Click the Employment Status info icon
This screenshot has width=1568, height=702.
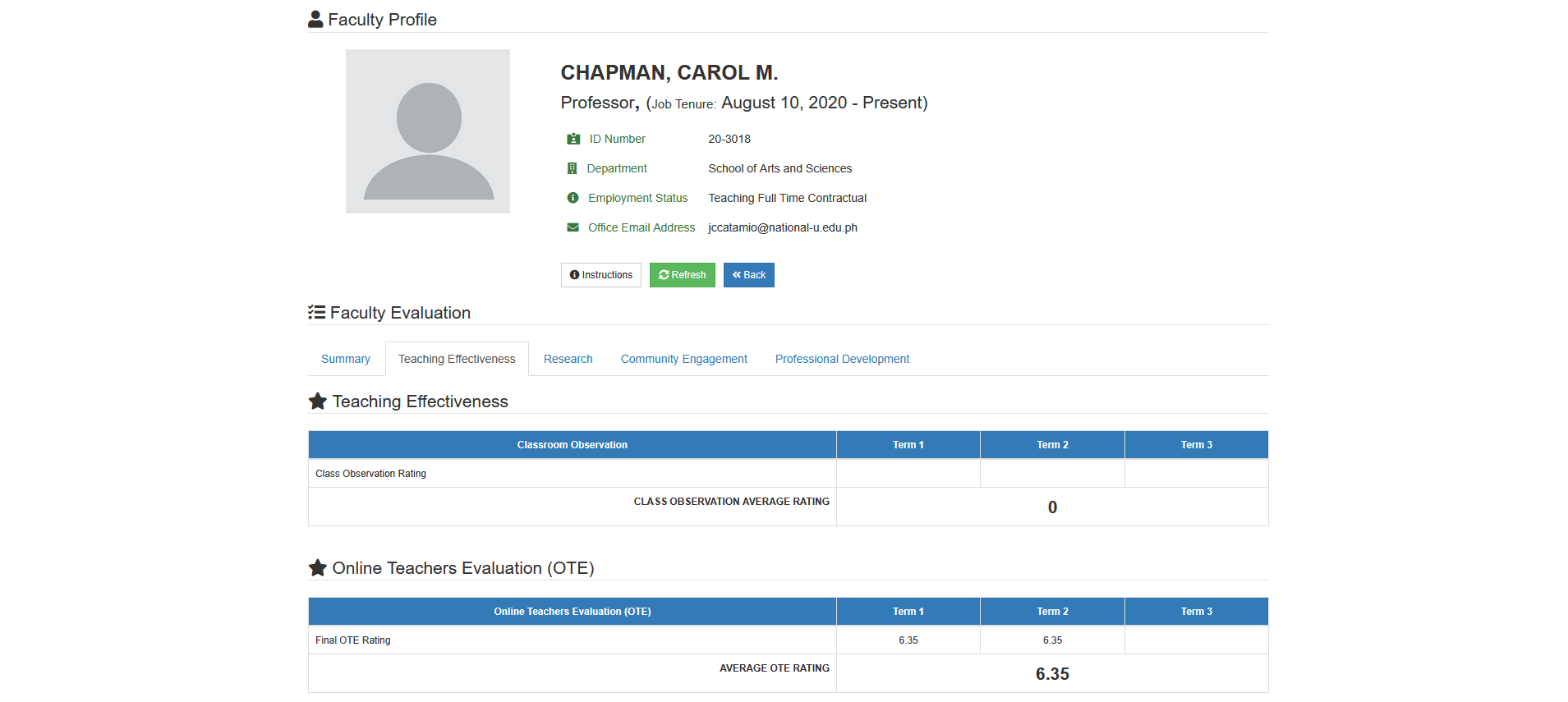pos(573,198)
